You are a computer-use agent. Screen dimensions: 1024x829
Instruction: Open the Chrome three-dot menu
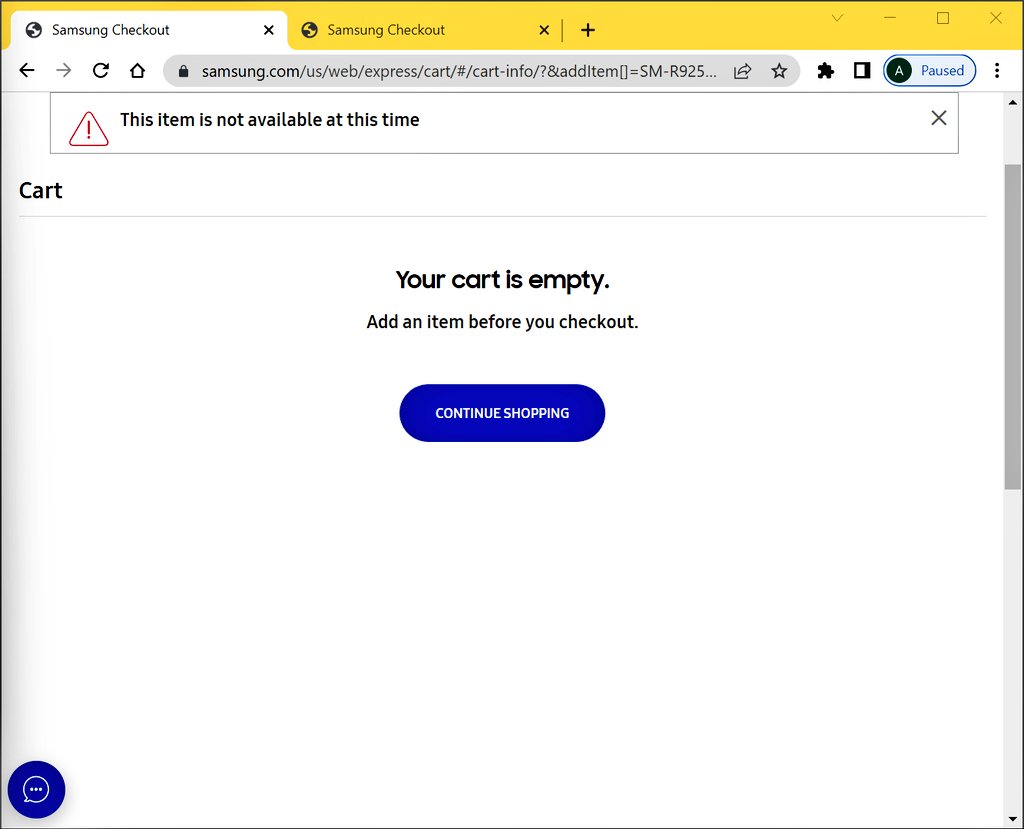pyautogui.click(x=997, y=71)
